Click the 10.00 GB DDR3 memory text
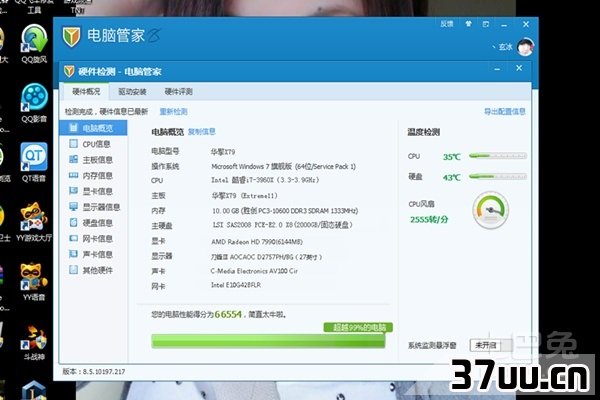 point(285,211)
